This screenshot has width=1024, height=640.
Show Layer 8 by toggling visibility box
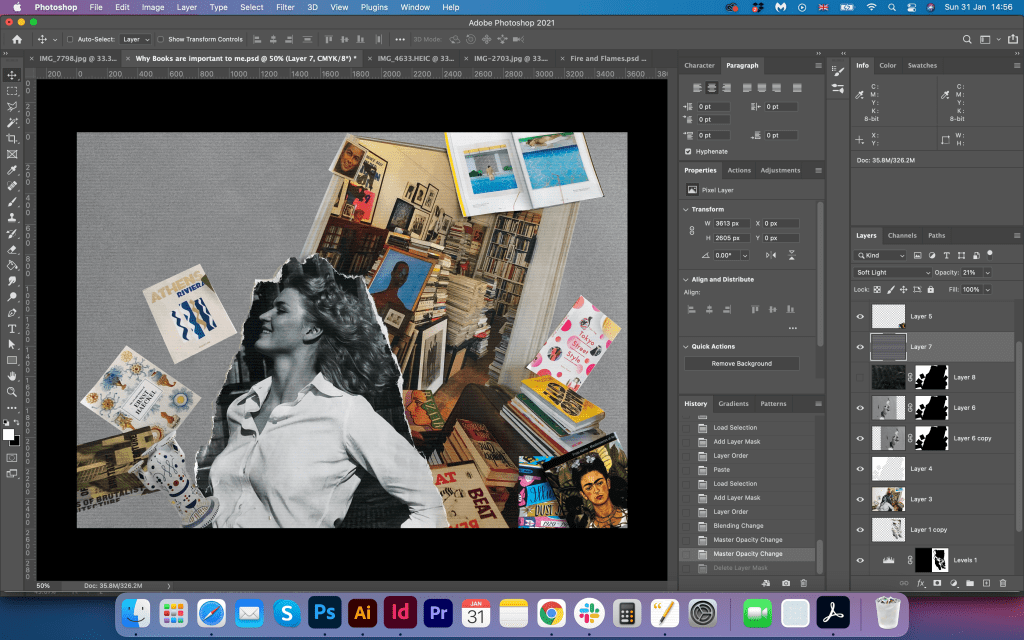(x=860, y=377)
